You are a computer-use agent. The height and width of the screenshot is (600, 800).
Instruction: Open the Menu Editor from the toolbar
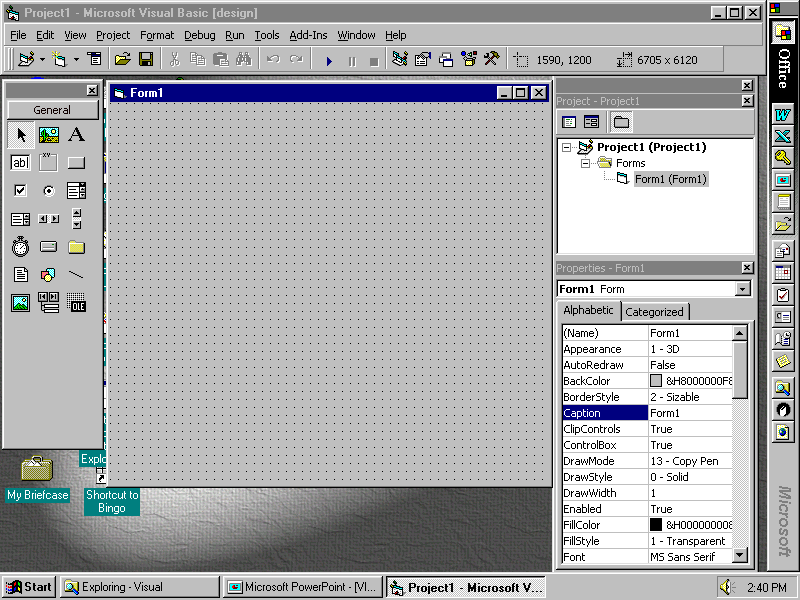click(x=95, y=60)
